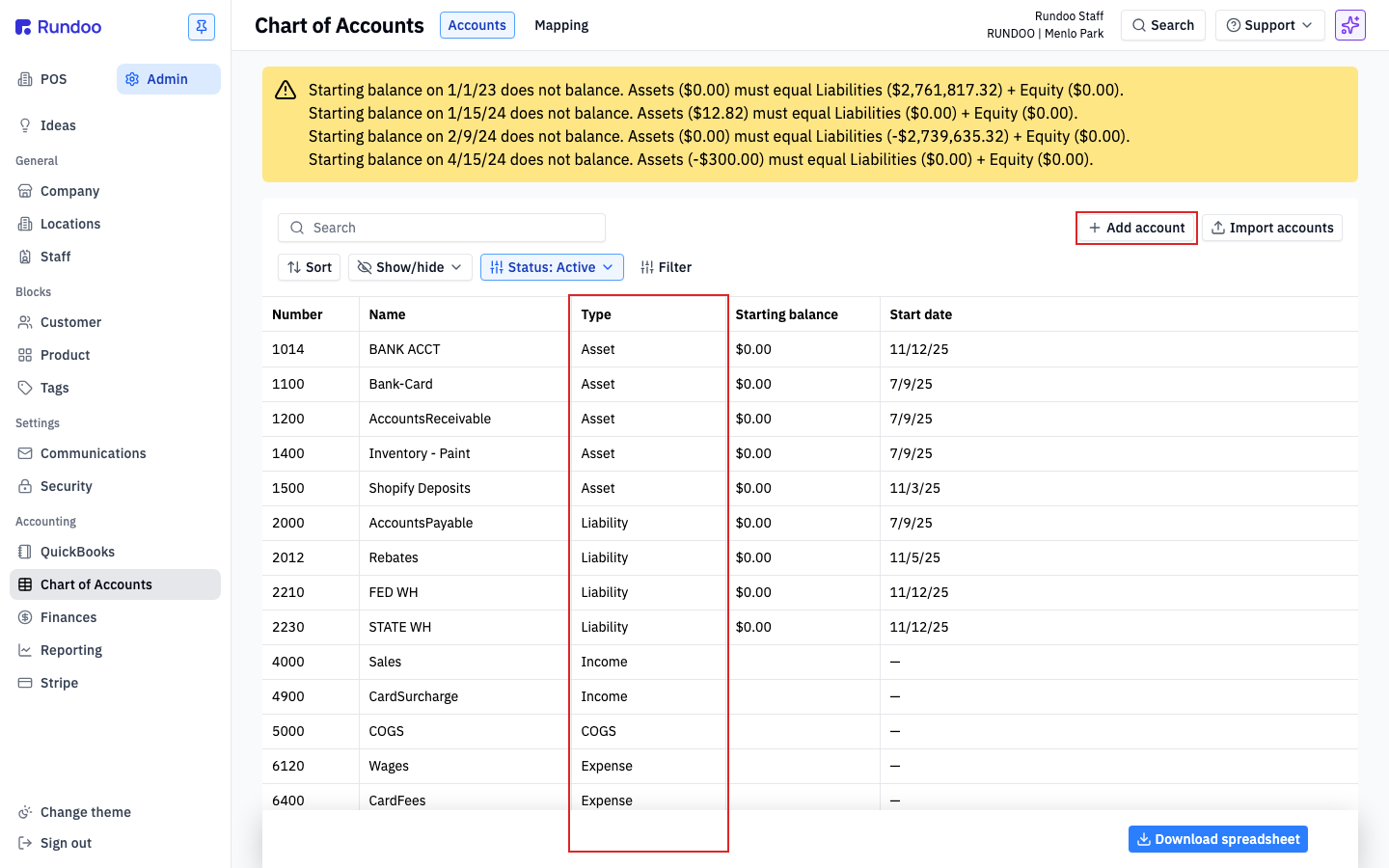Screen dimensions: 1389x868
Task: Click the Rundoo logo
Action: [x=59, y=27]
